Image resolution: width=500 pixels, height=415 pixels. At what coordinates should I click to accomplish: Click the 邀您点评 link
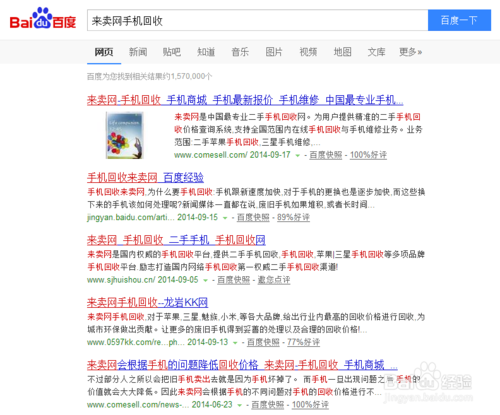pos(274,280)
